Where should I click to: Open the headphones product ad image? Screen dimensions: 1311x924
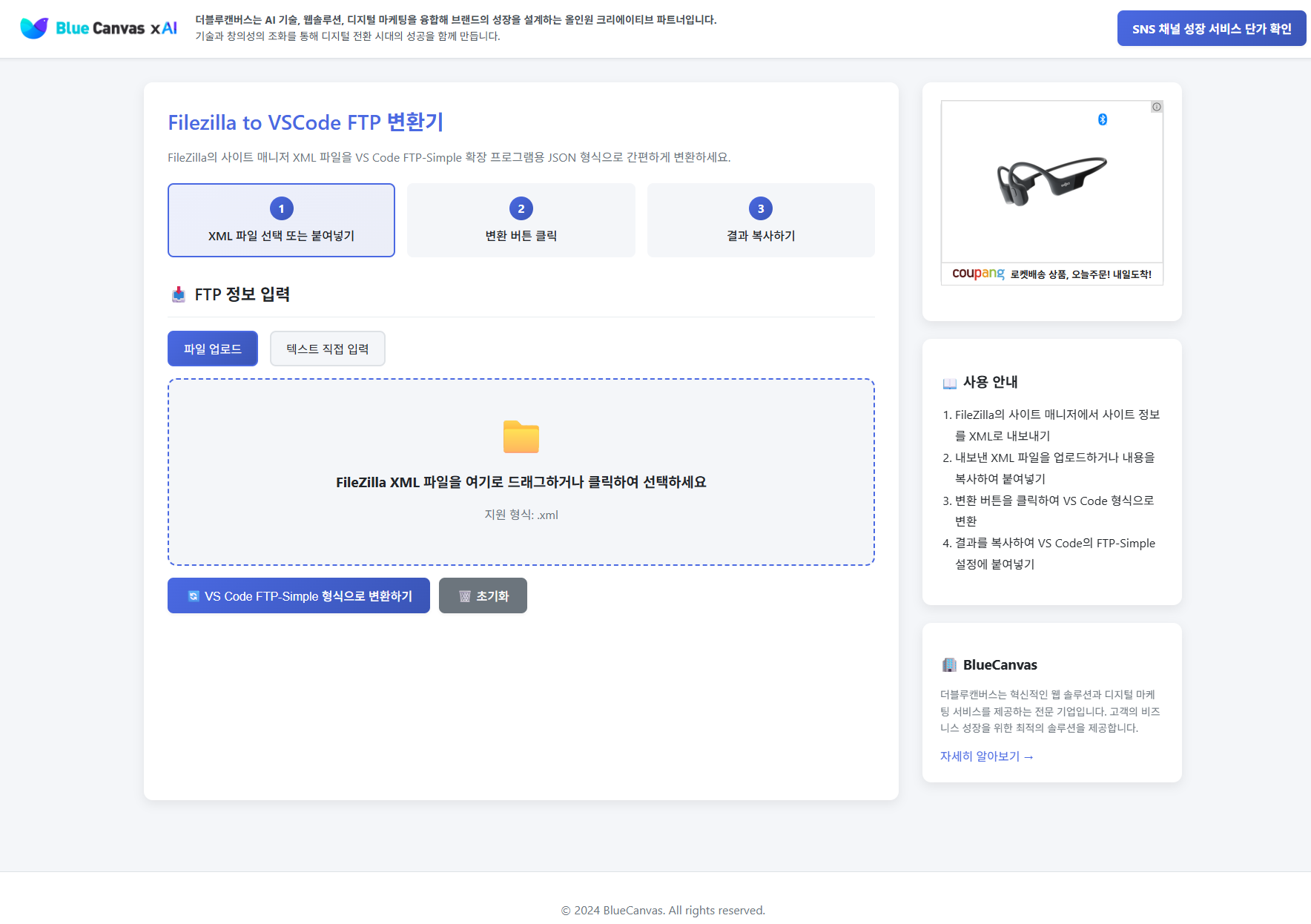pos(1051,182)
